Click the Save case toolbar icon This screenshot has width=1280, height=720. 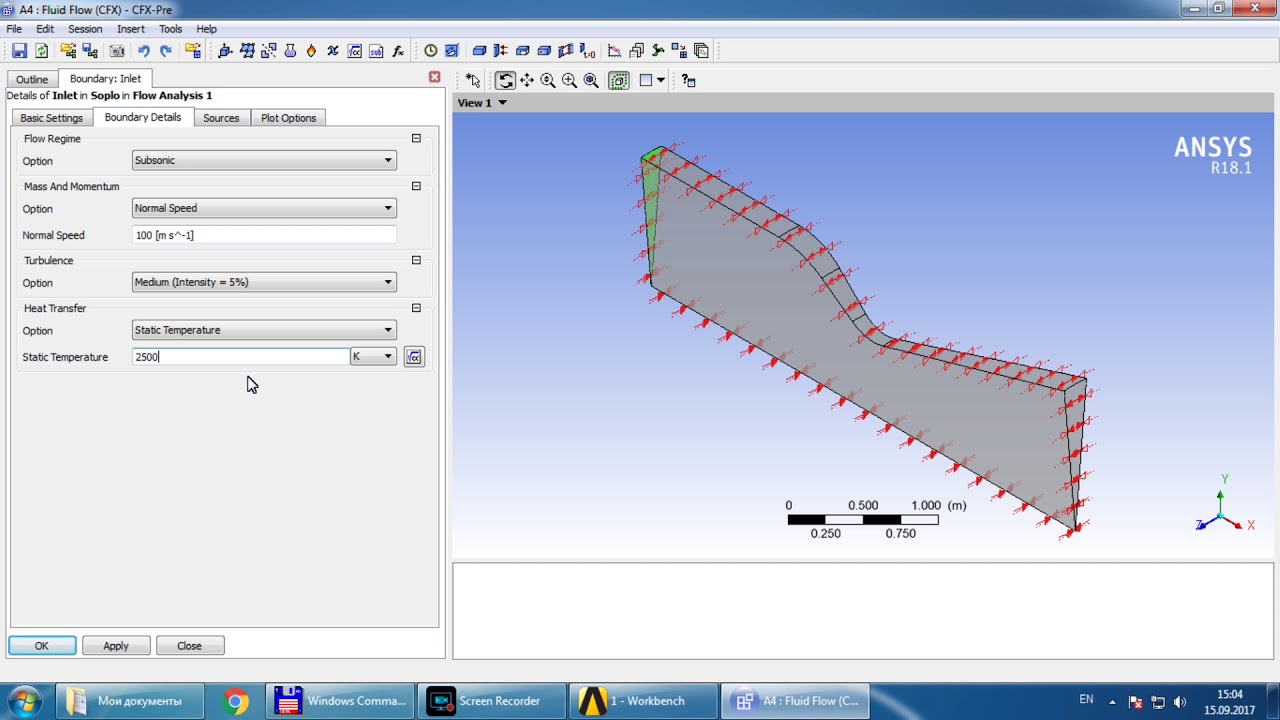pos(19,51)
